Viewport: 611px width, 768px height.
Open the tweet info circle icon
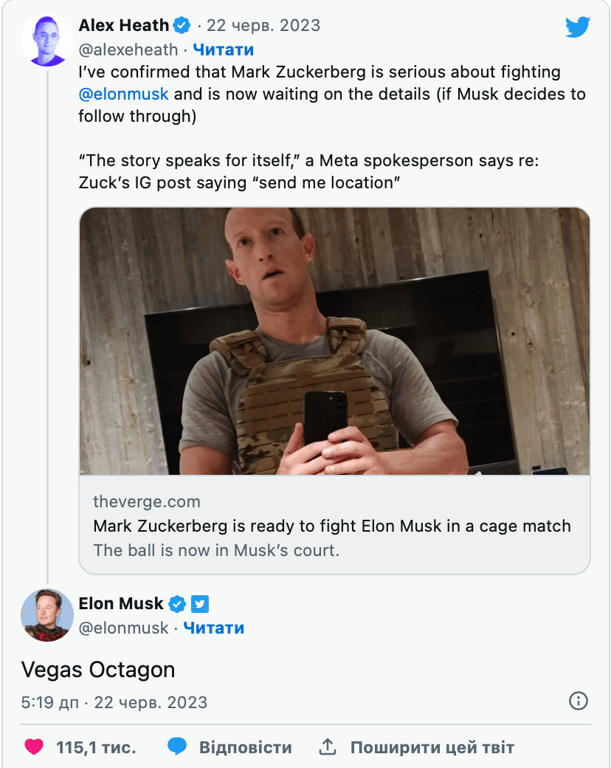coord(578,701)
